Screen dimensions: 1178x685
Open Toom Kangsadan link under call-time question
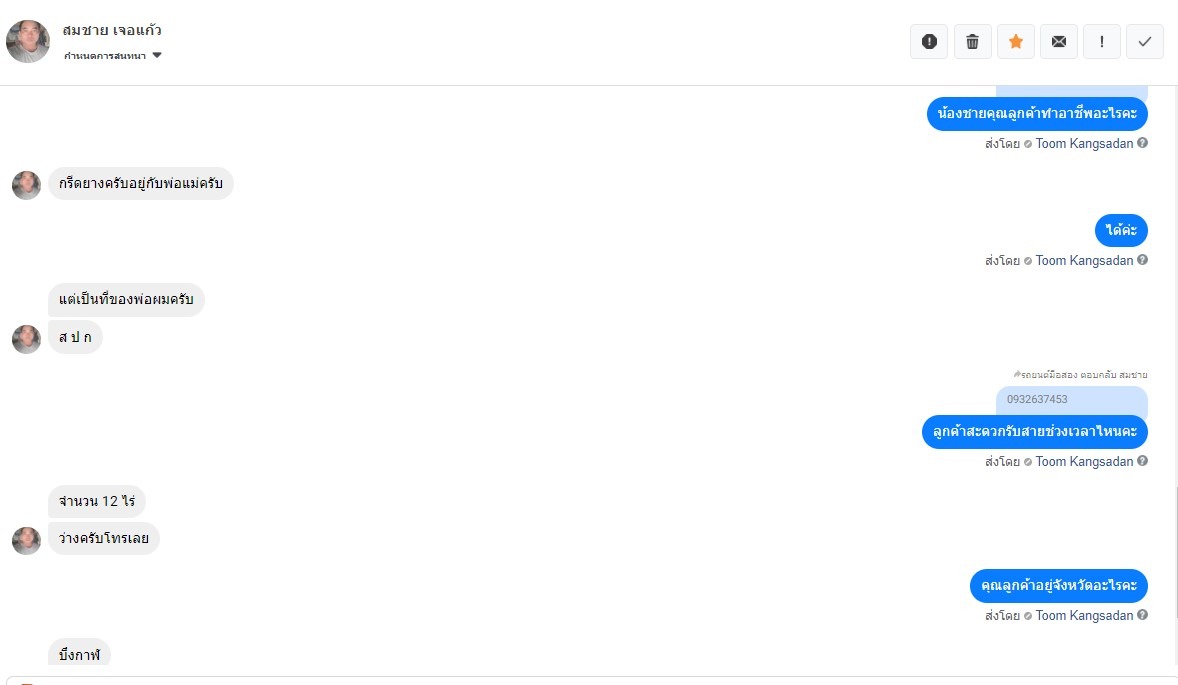(1084, 462)
